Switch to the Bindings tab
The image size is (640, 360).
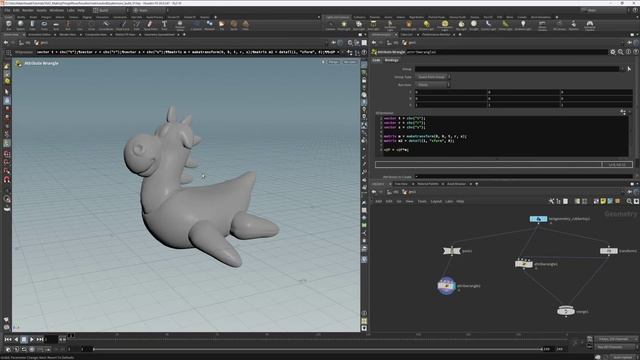391,60
